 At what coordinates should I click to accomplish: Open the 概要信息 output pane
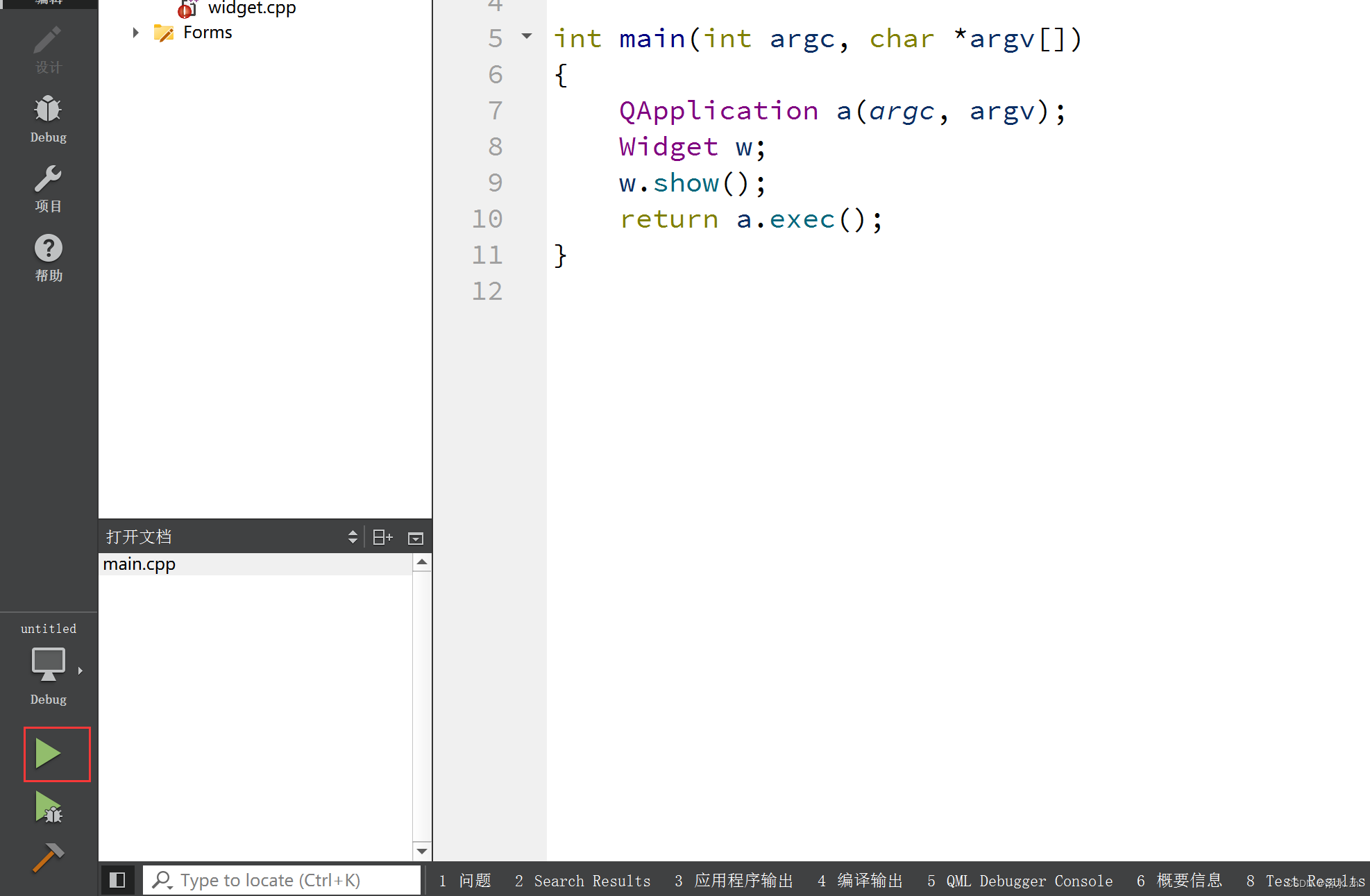[1179, 881]
